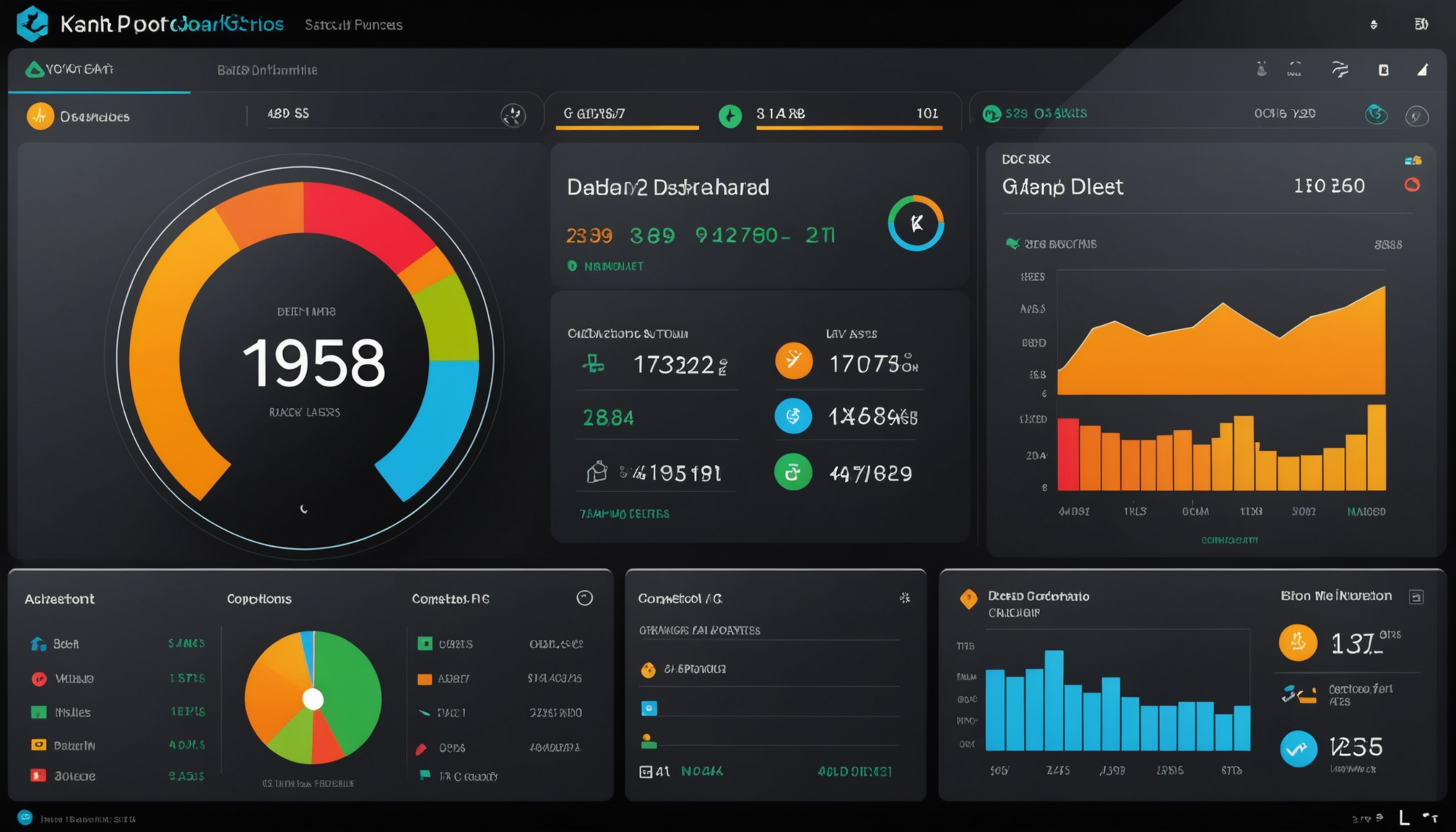Click the blue round icon next to 14689
This screenshot has width=1456, height=832.
(x=793, y=416)
